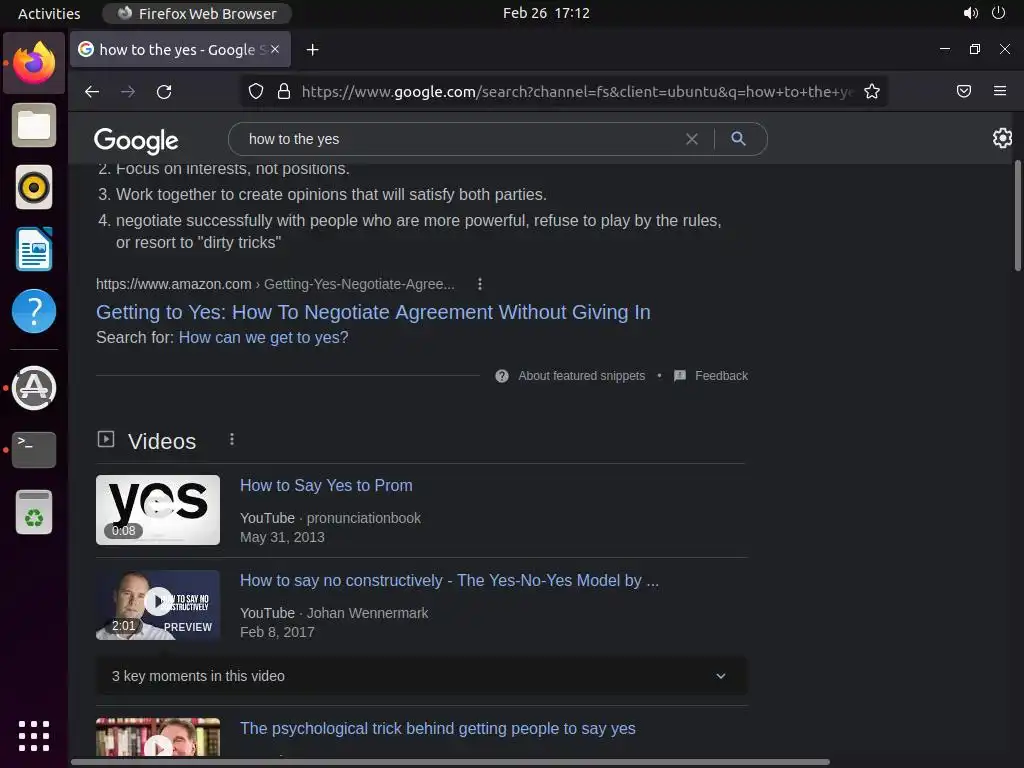Click the Google logo
Image resolution: width=1024 pixels, height=768 pixels.
pos(136,140)
